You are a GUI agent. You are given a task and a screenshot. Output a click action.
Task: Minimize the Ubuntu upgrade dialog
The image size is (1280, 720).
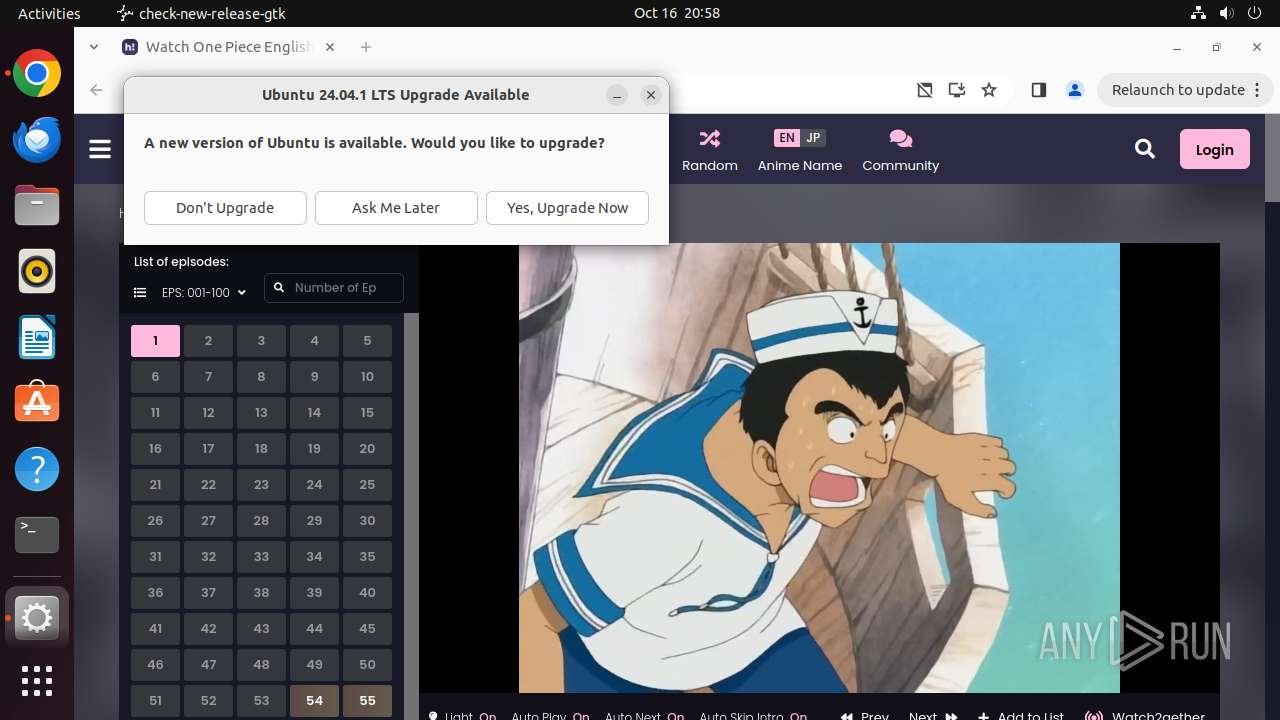point(617,95)
